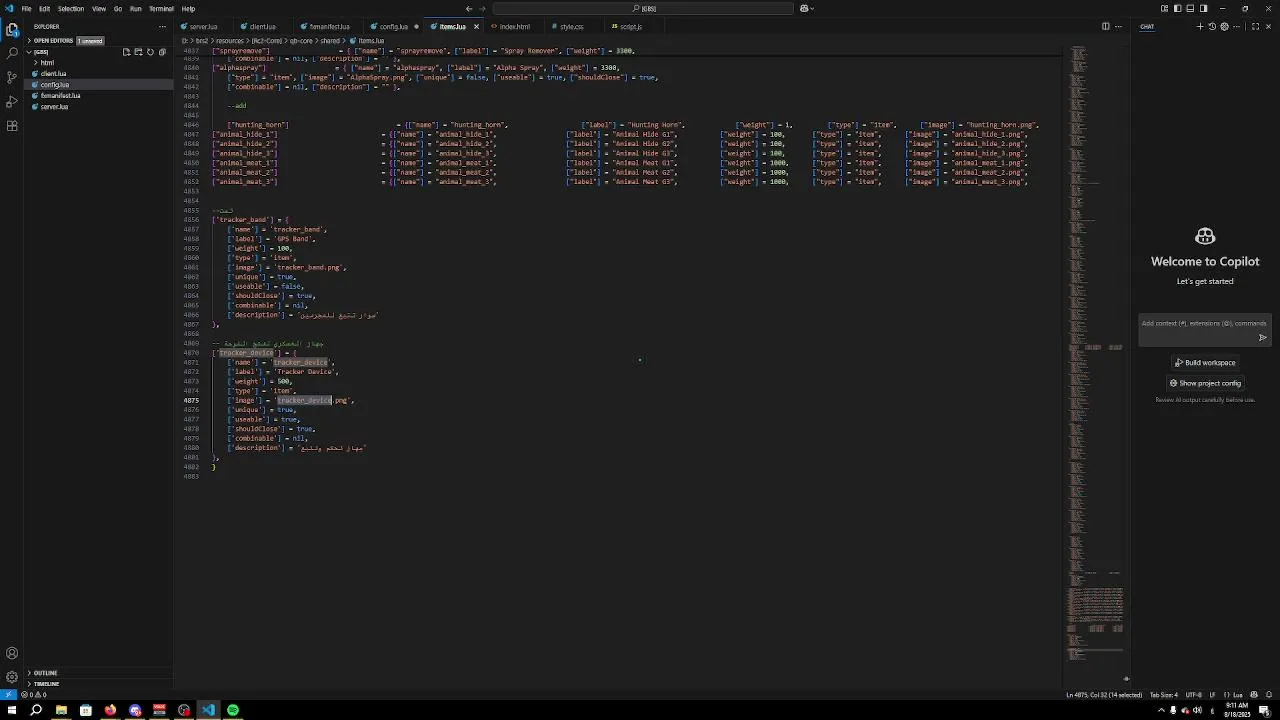Open the Extensions view

[12, 126]
